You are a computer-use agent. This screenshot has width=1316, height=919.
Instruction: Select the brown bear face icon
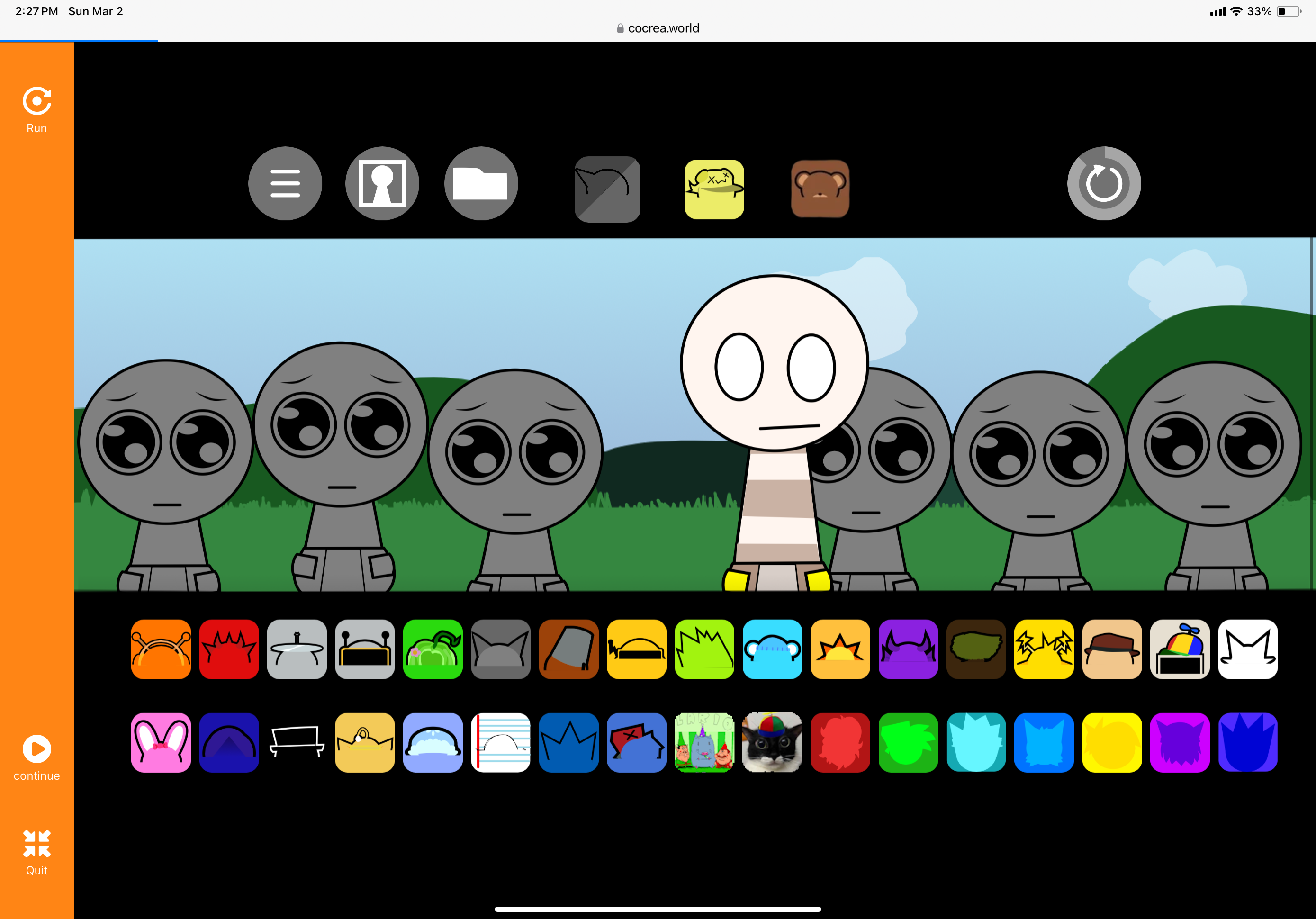tap(820, 189)
